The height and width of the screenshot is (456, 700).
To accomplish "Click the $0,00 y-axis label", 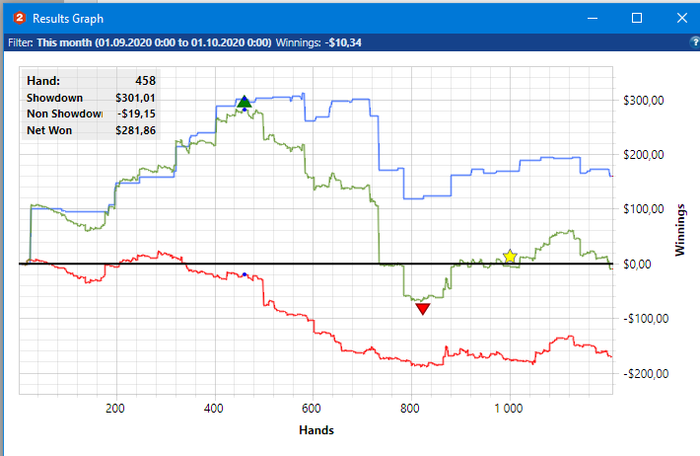I will tap(637, 264).
